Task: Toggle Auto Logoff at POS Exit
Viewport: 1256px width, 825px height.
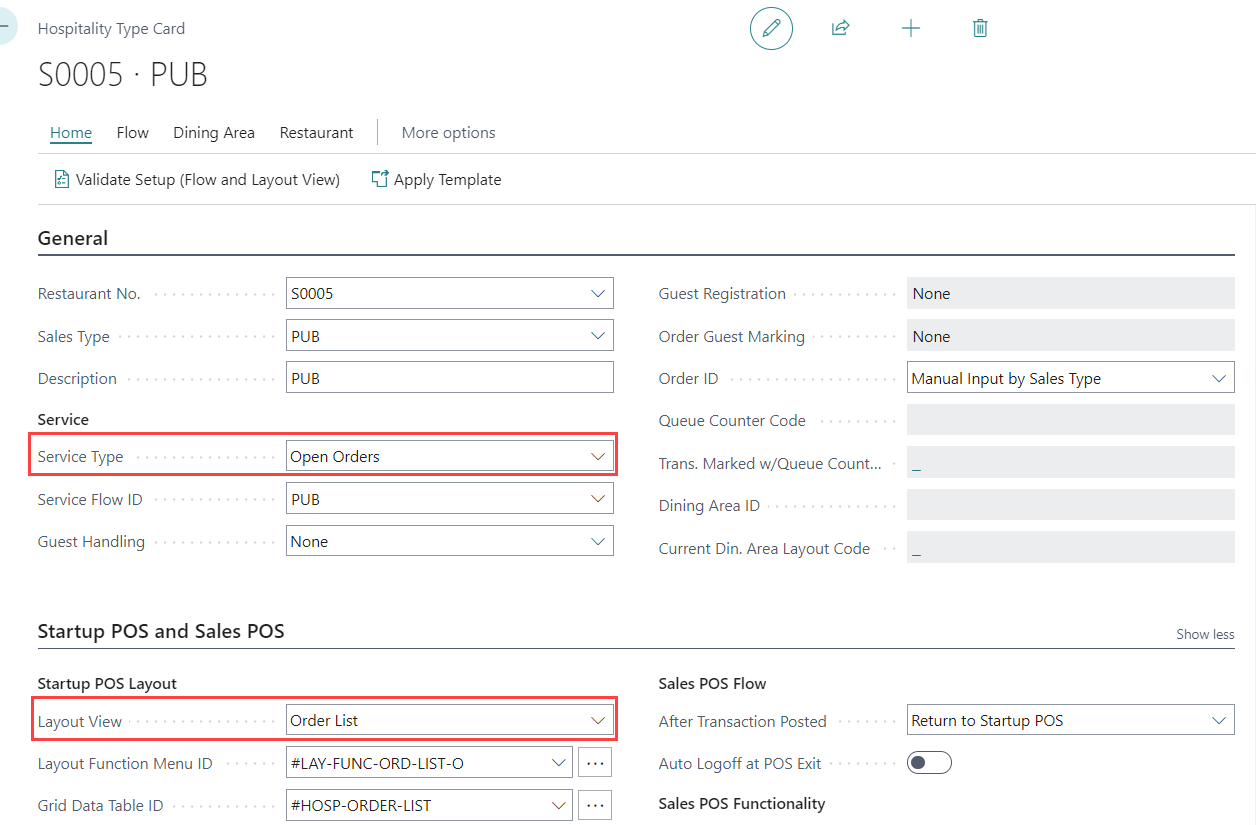Action: (929, 763)
